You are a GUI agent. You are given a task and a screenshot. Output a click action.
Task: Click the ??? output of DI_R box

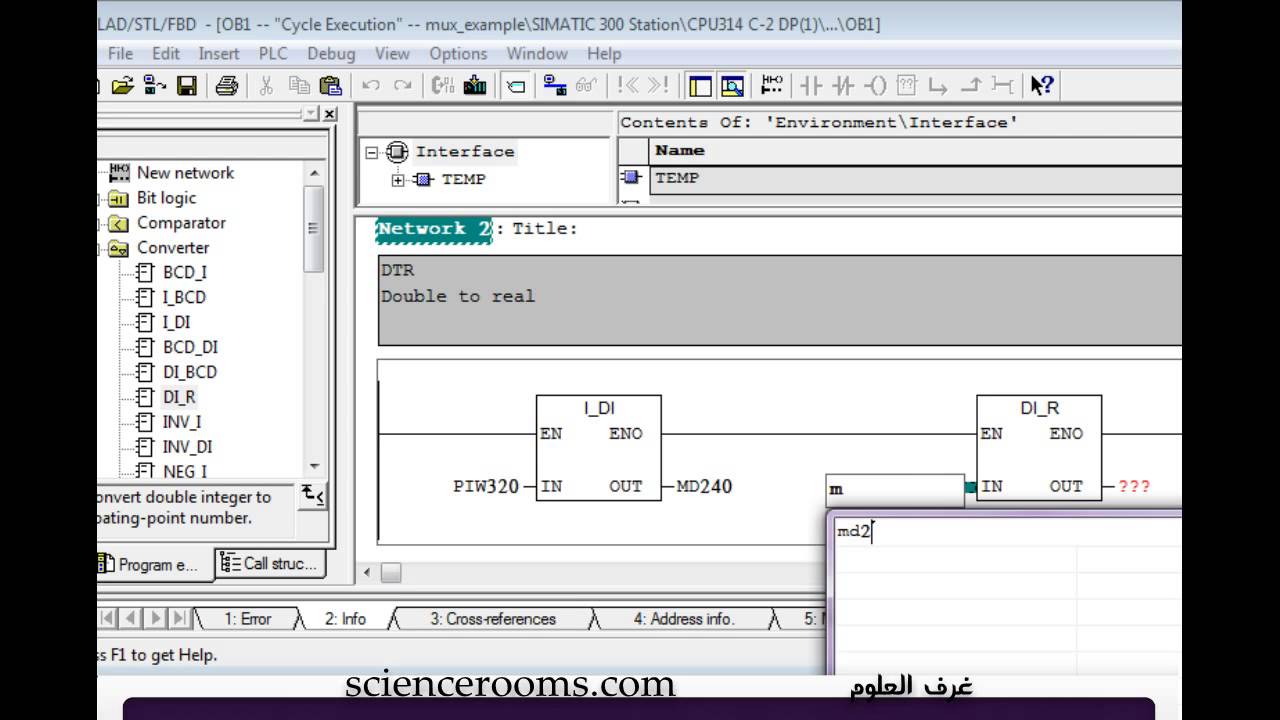(x=1134, y=487)
